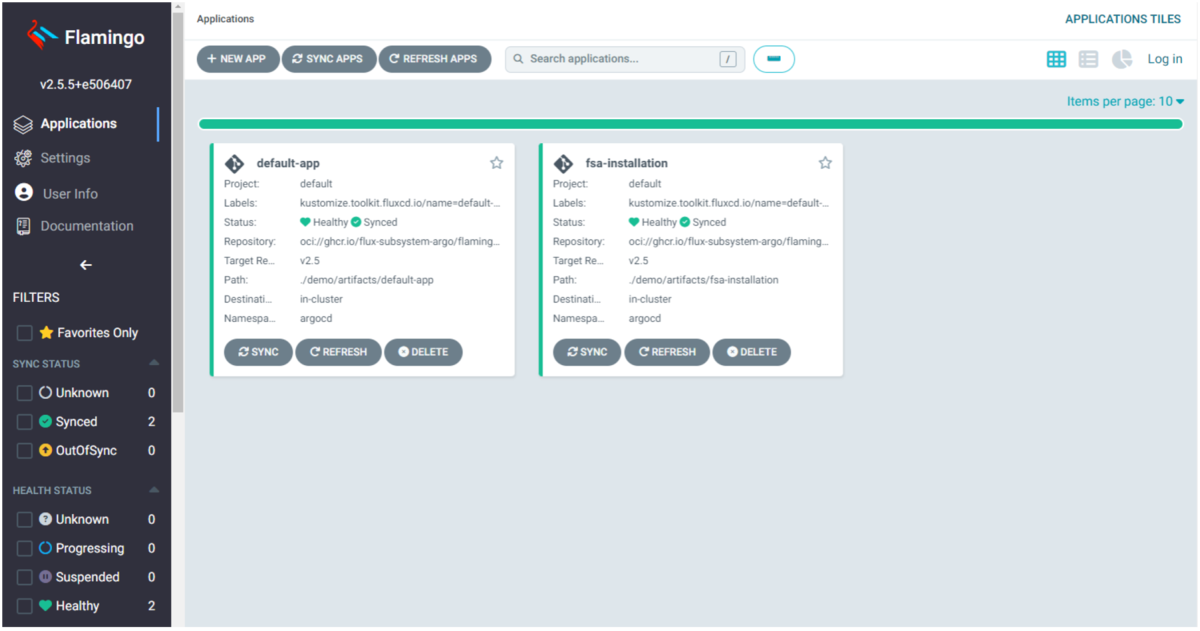Click the sidebar vertical scrollbar

pyautogui.click(x=178, y=210)
